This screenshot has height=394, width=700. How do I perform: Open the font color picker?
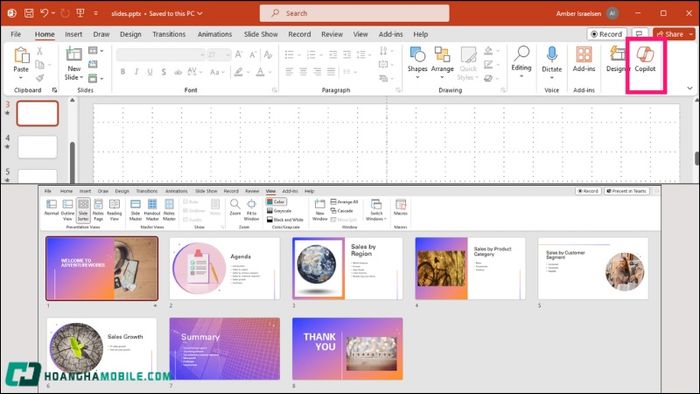(x=260, y=72)
